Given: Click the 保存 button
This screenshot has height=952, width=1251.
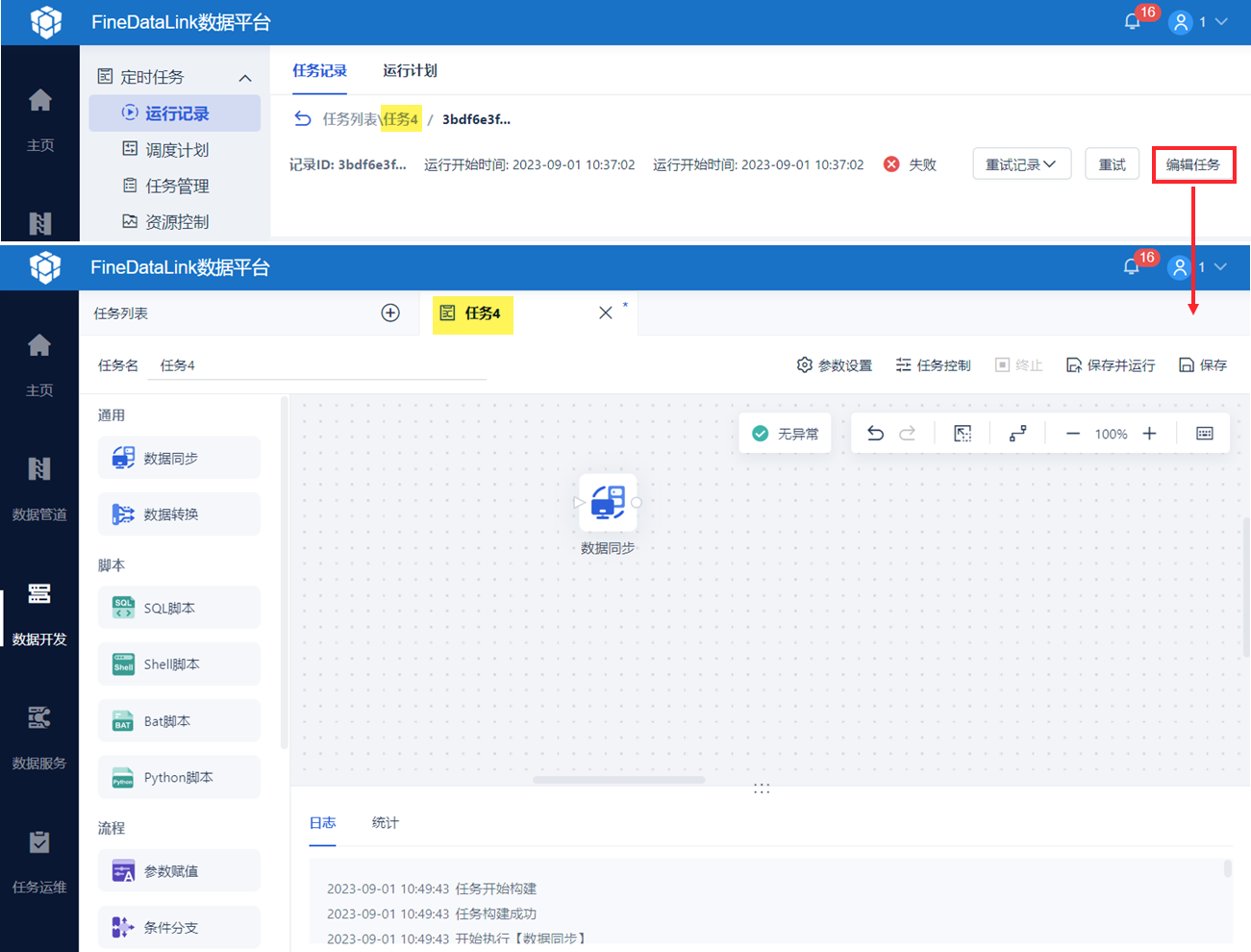Looking at the screenshot, I should [x=1203, y=365].
